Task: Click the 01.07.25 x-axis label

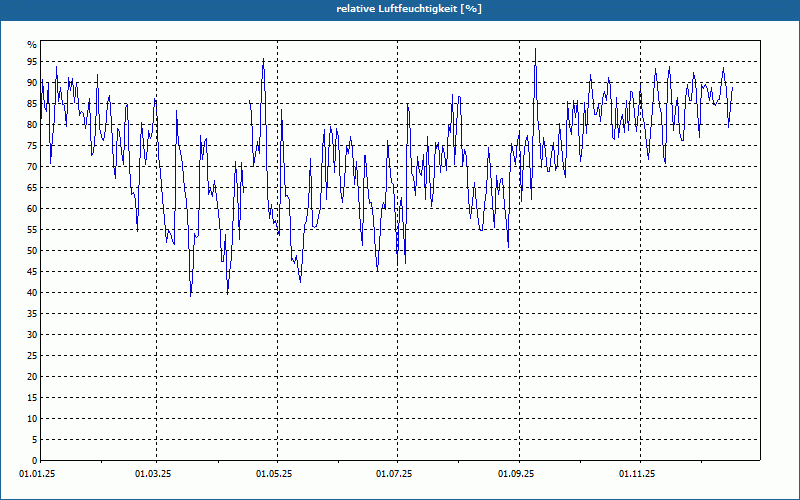Action: [x=394, y=474]
